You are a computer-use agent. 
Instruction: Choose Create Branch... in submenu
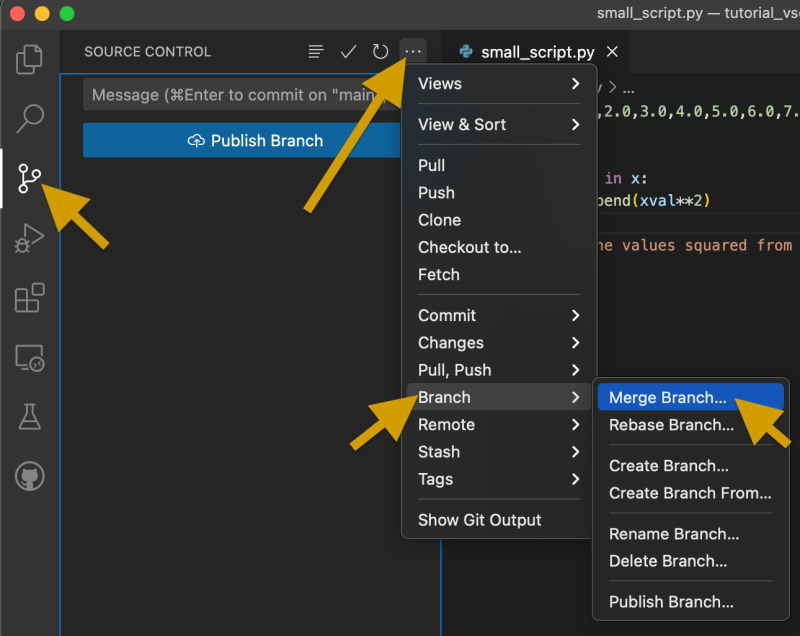[690, 466]
